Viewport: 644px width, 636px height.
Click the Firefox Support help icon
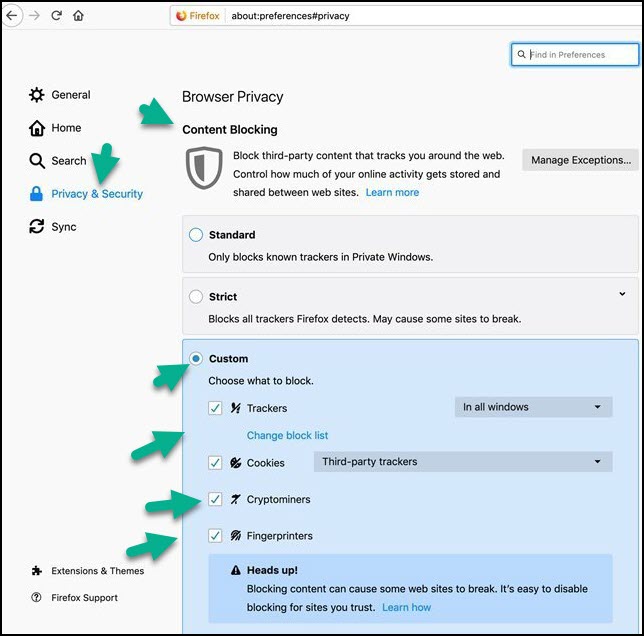37,598
